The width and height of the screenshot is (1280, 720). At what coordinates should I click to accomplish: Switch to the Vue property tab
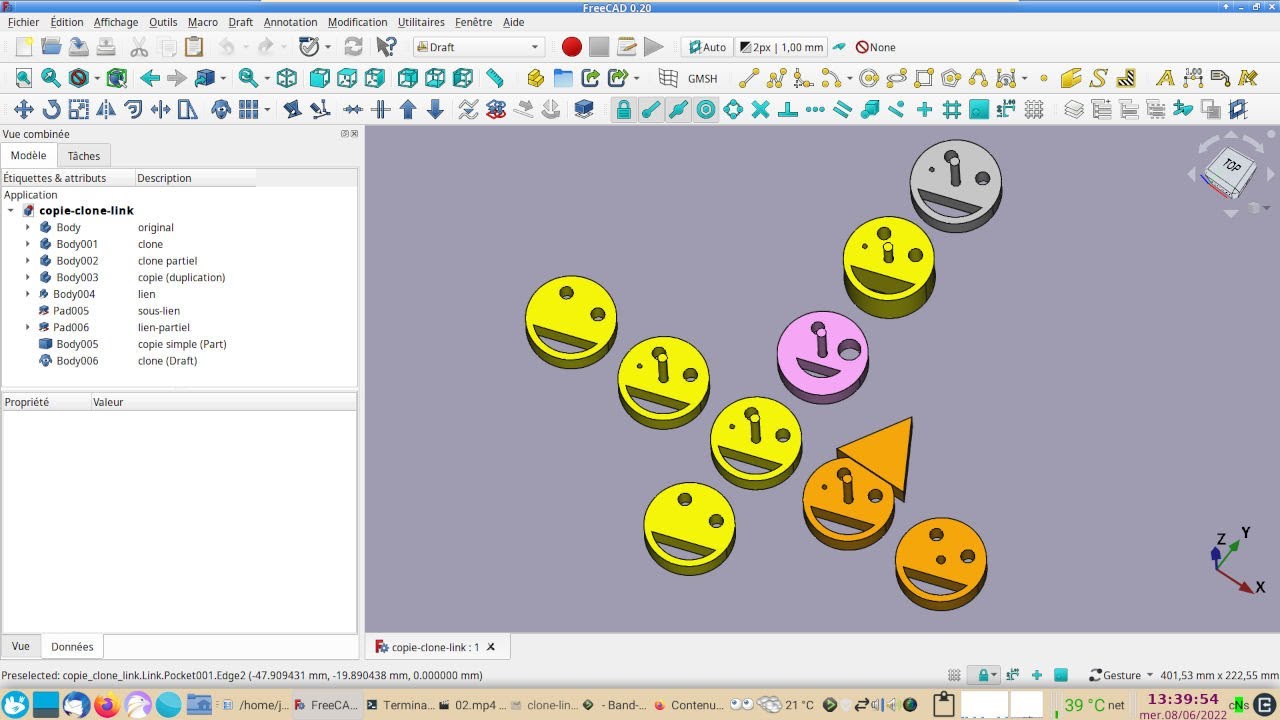pyautogui.click(x=21, y=647)
